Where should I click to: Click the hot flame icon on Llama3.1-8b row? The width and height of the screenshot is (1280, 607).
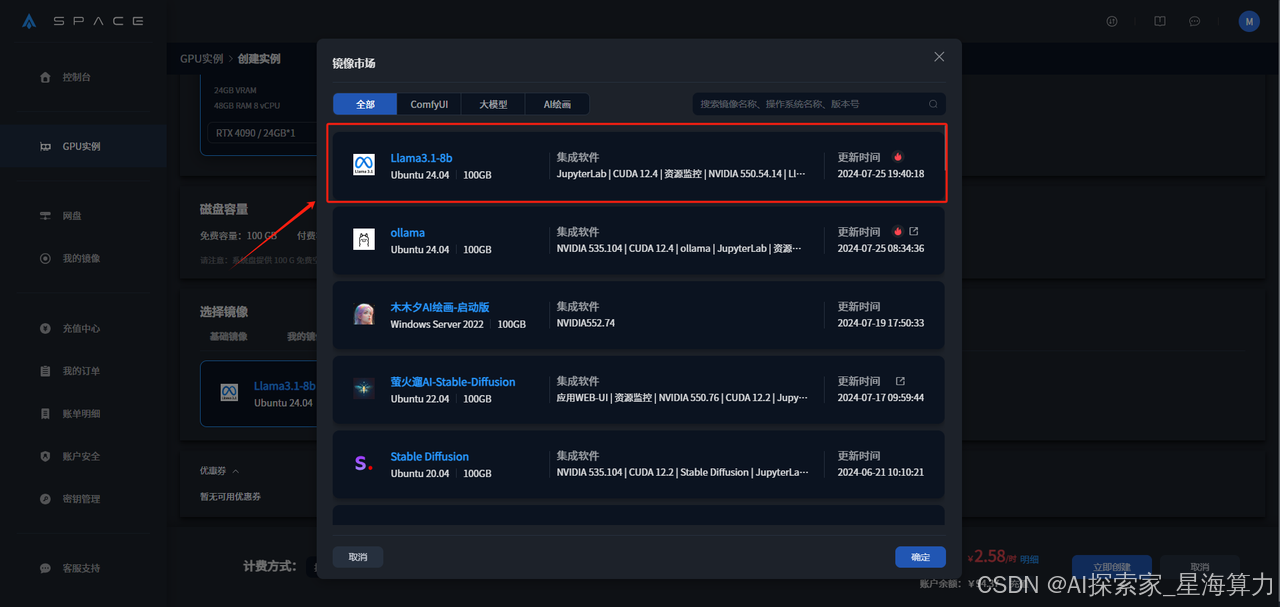[898, 157]
